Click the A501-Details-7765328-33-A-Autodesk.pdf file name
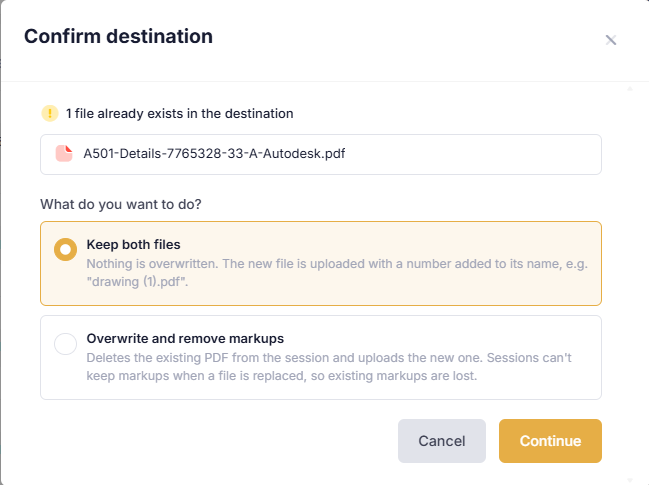649x485 pixels. click(214, 154)
